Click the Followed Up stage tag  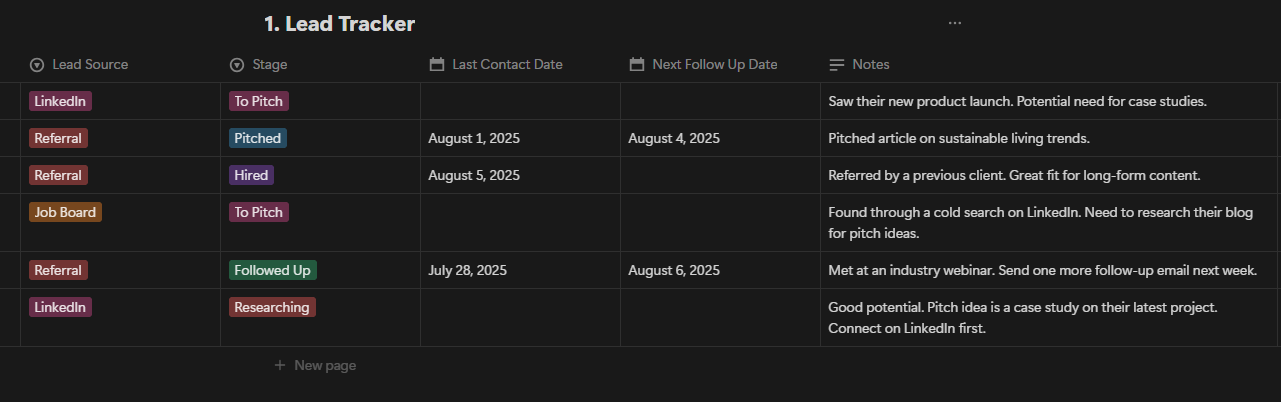tap(273, 270)
